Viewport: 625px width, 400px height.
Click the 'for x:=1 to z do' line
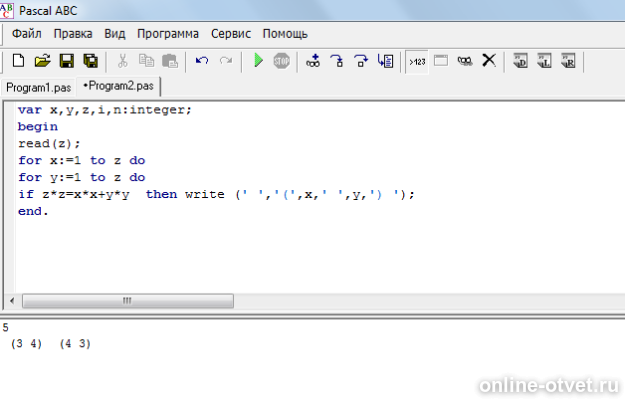pos(82,161)
